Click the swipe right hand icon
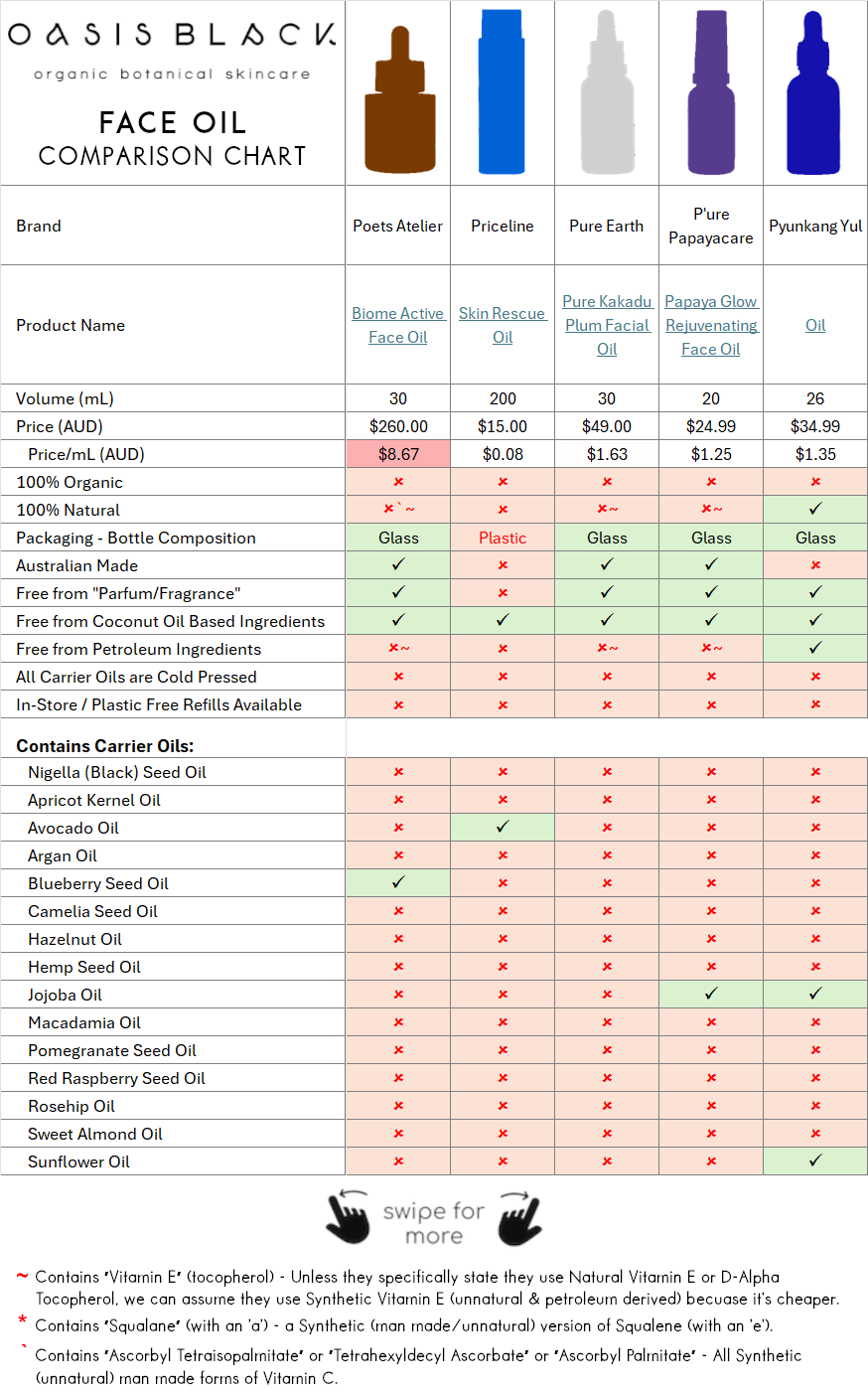 click(520, 1217)
